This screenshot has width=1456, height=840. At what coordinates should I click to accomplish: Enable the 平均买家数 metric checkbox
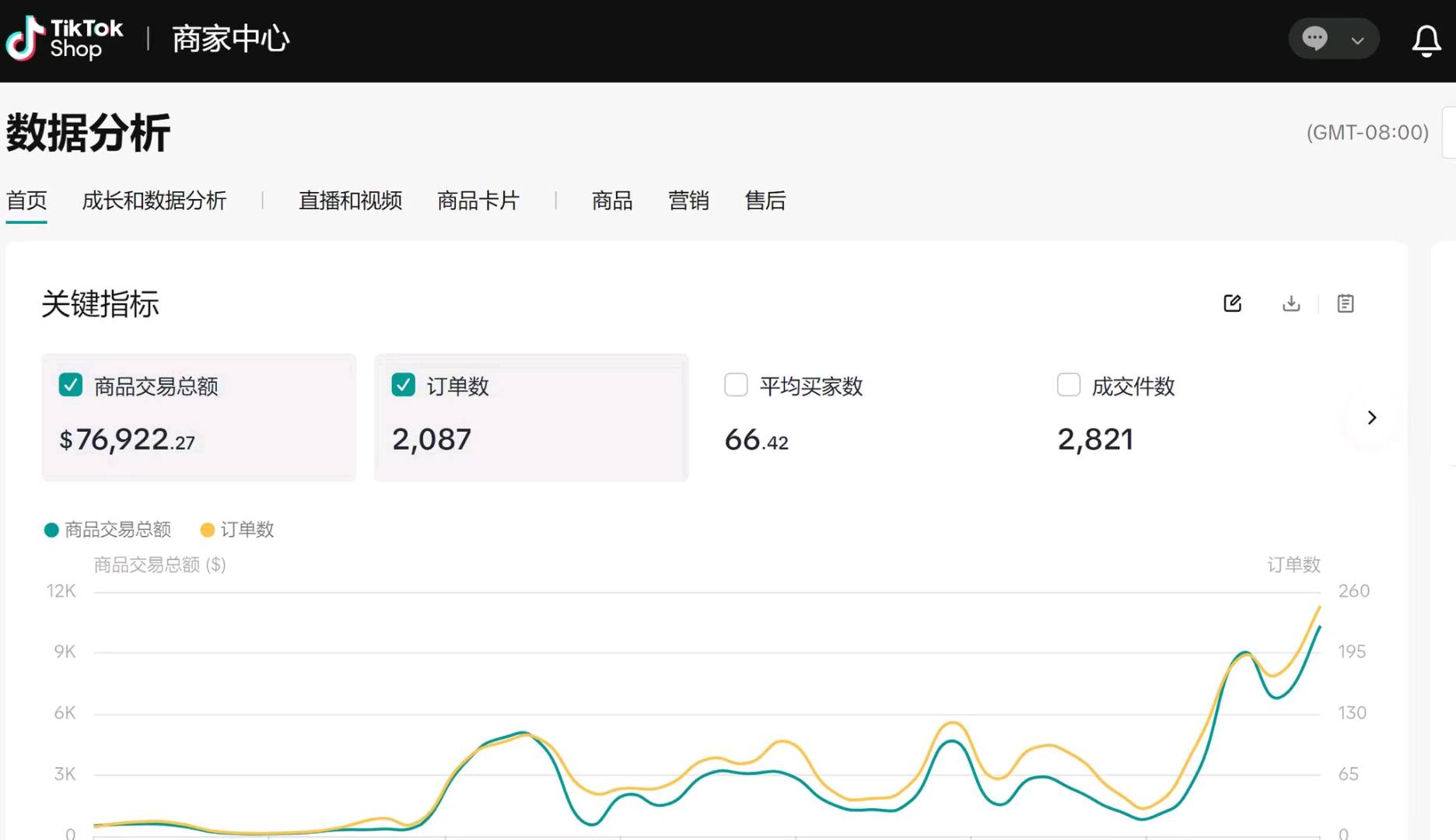735,384
